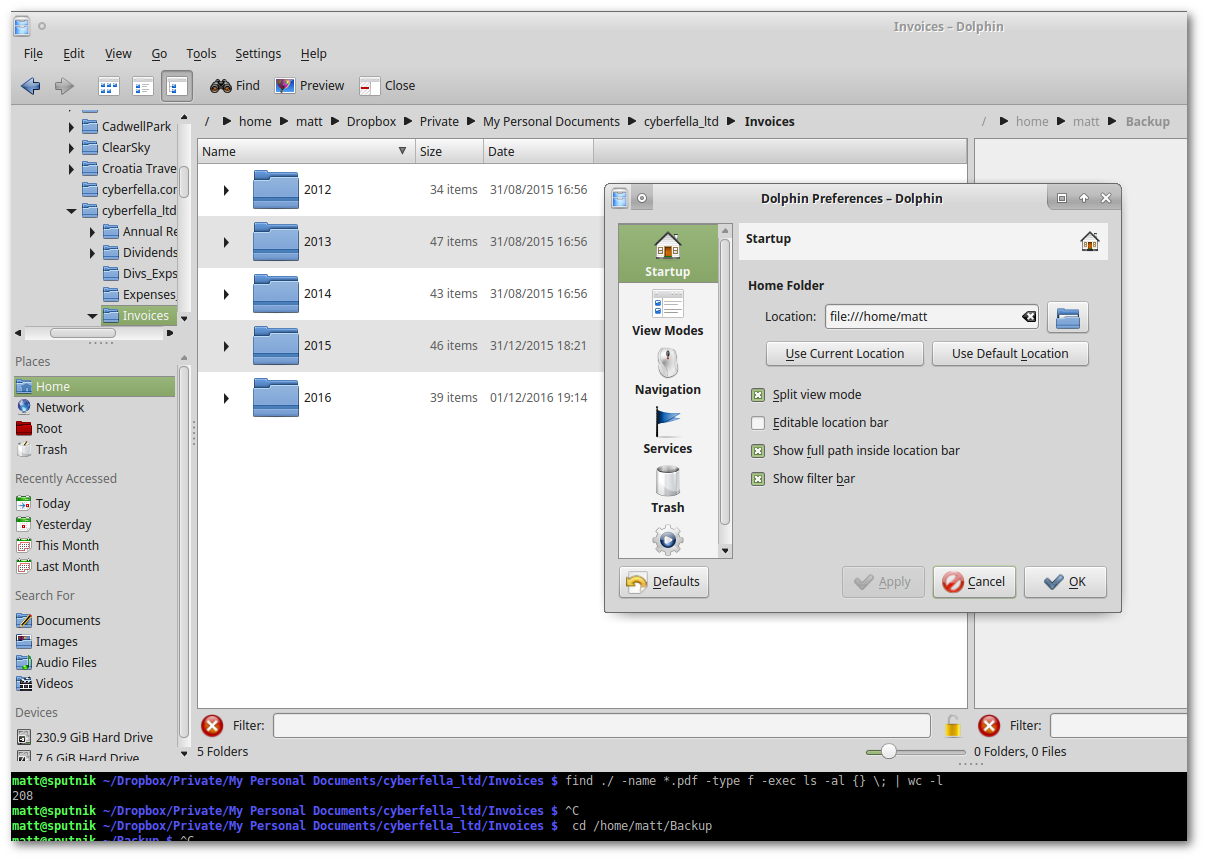Select the View Modes preferences section
This screenshot has height=860, width=1206.
click(x=668, y=313)
